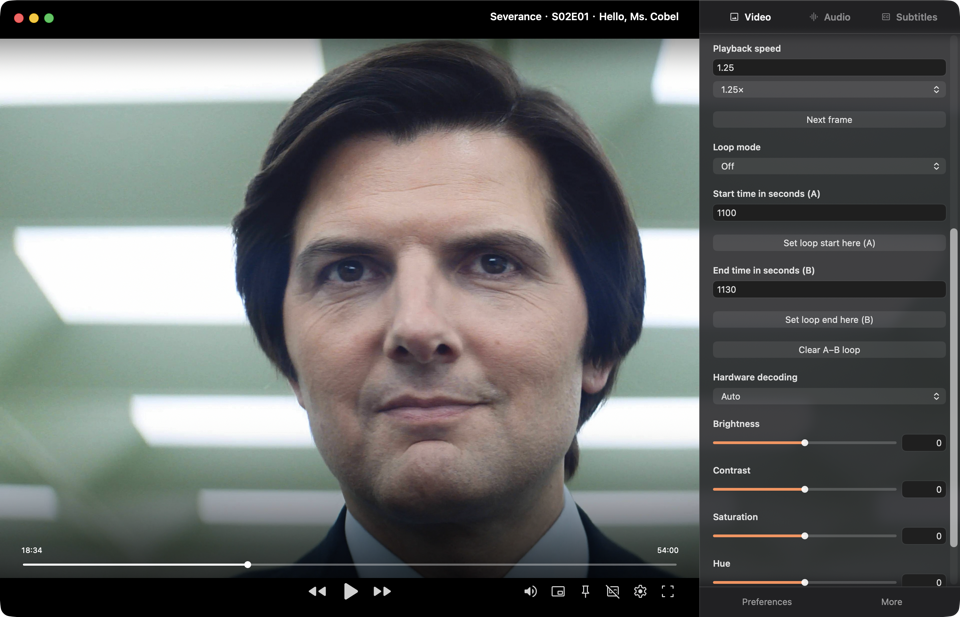
Task: Minimize the window with the yellow button
Action: point(34,18)
